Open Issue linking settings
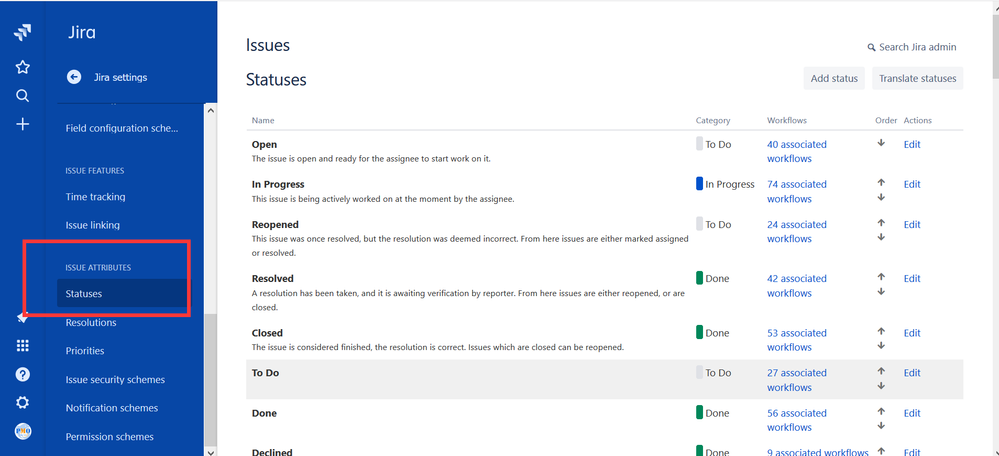 pos(92,225)
